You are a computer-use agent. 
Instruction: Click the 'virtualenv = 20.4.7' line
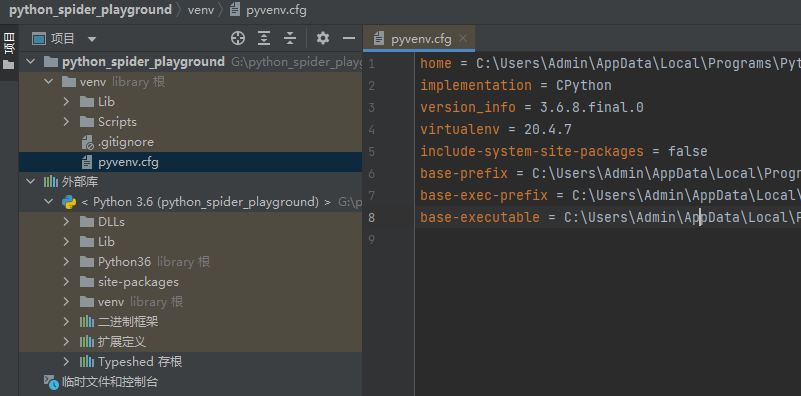(x=496, y=129)
